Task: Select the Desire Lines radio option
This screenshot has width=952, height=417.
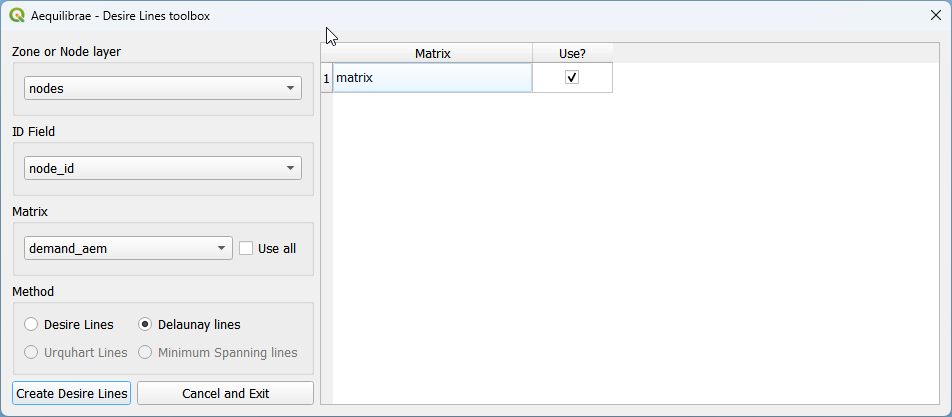Action: (30, 324)
